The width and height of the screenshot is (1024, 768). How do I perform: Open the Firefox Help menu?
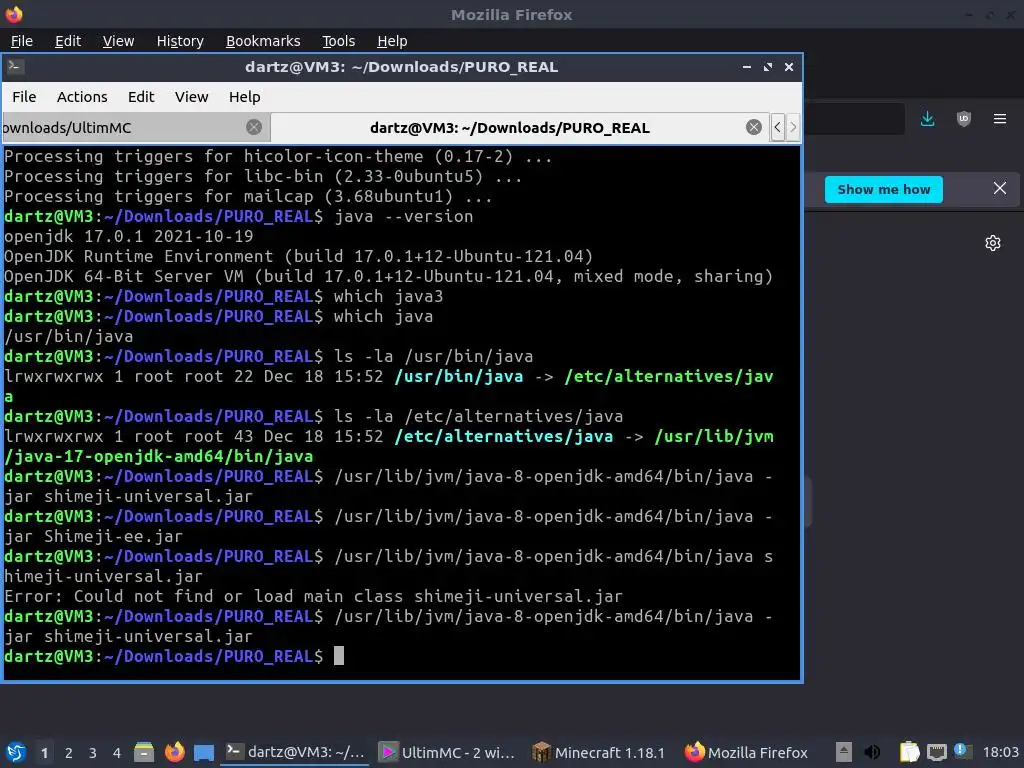392,41
